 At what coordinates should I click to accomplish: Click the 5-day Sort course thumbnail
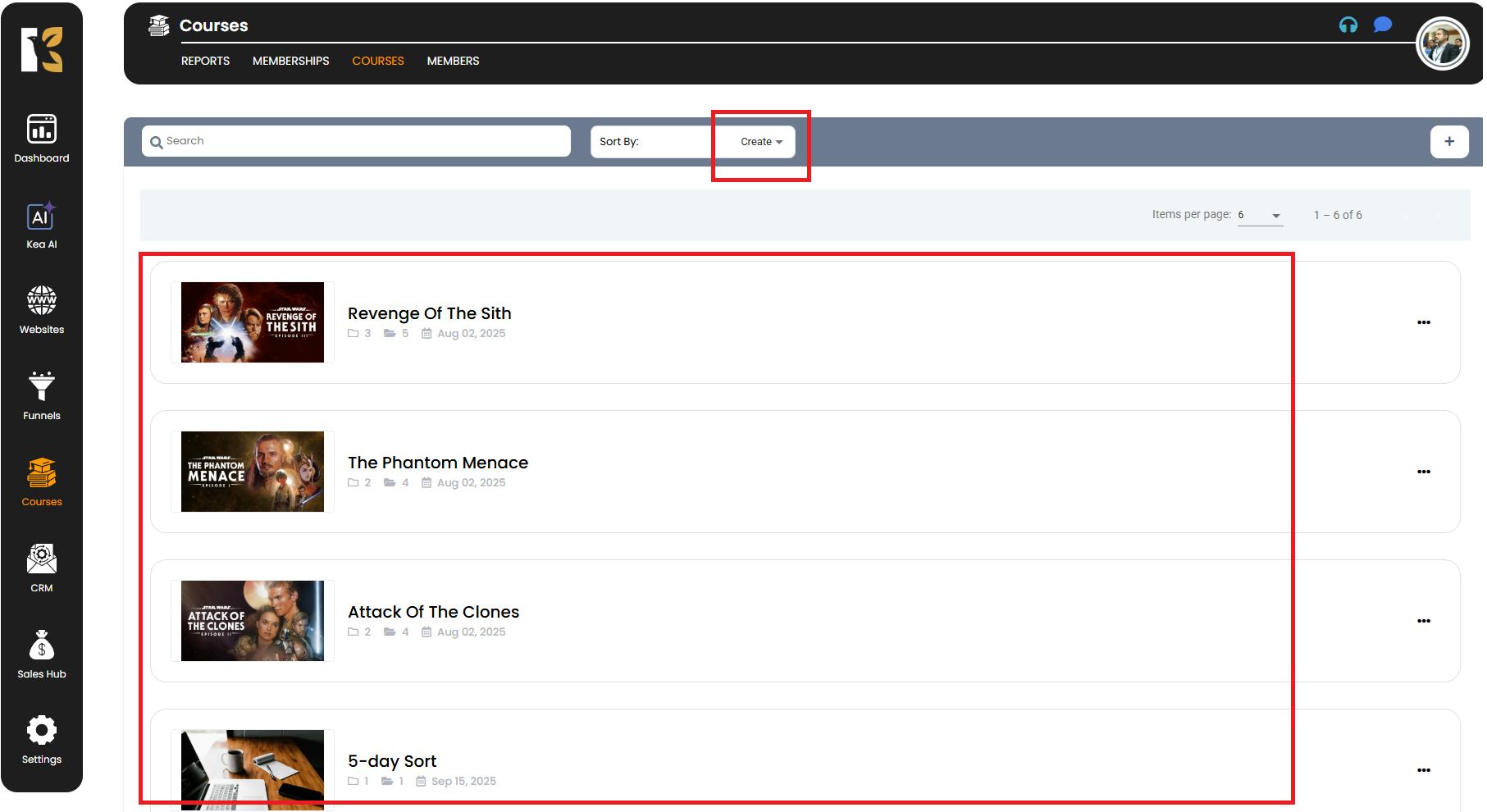pos(252,769)
